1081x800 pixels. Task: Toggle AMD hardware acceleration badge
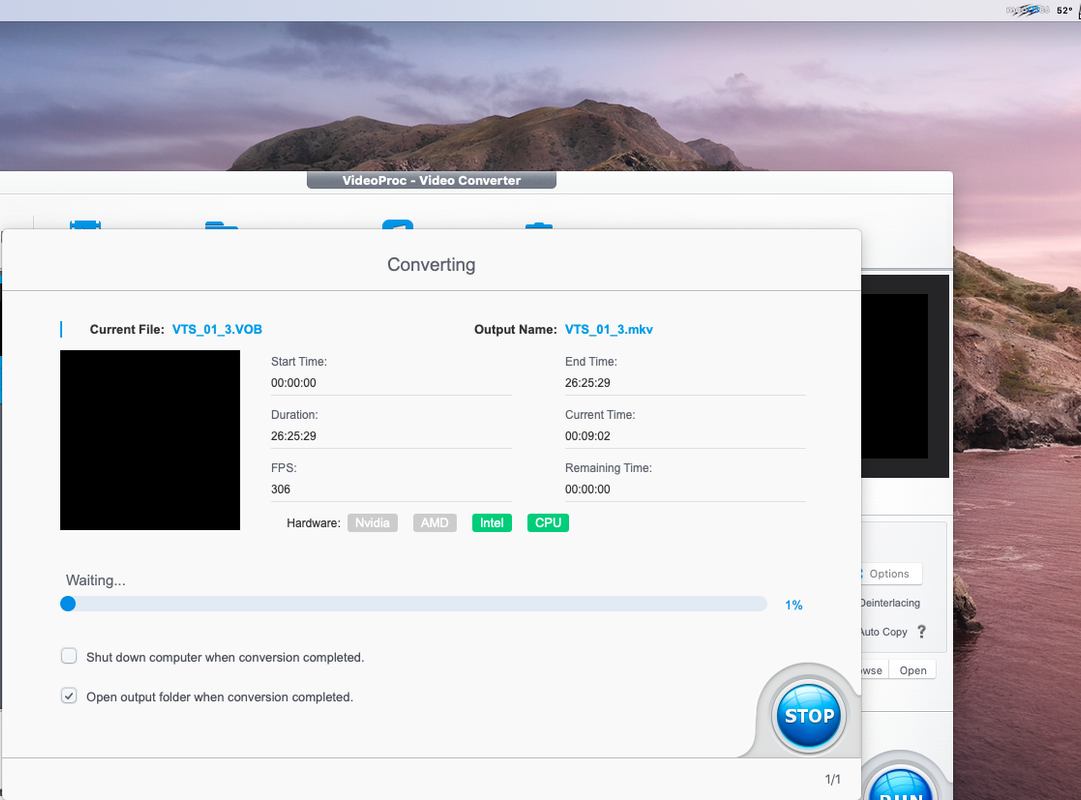tap(434, 523)
